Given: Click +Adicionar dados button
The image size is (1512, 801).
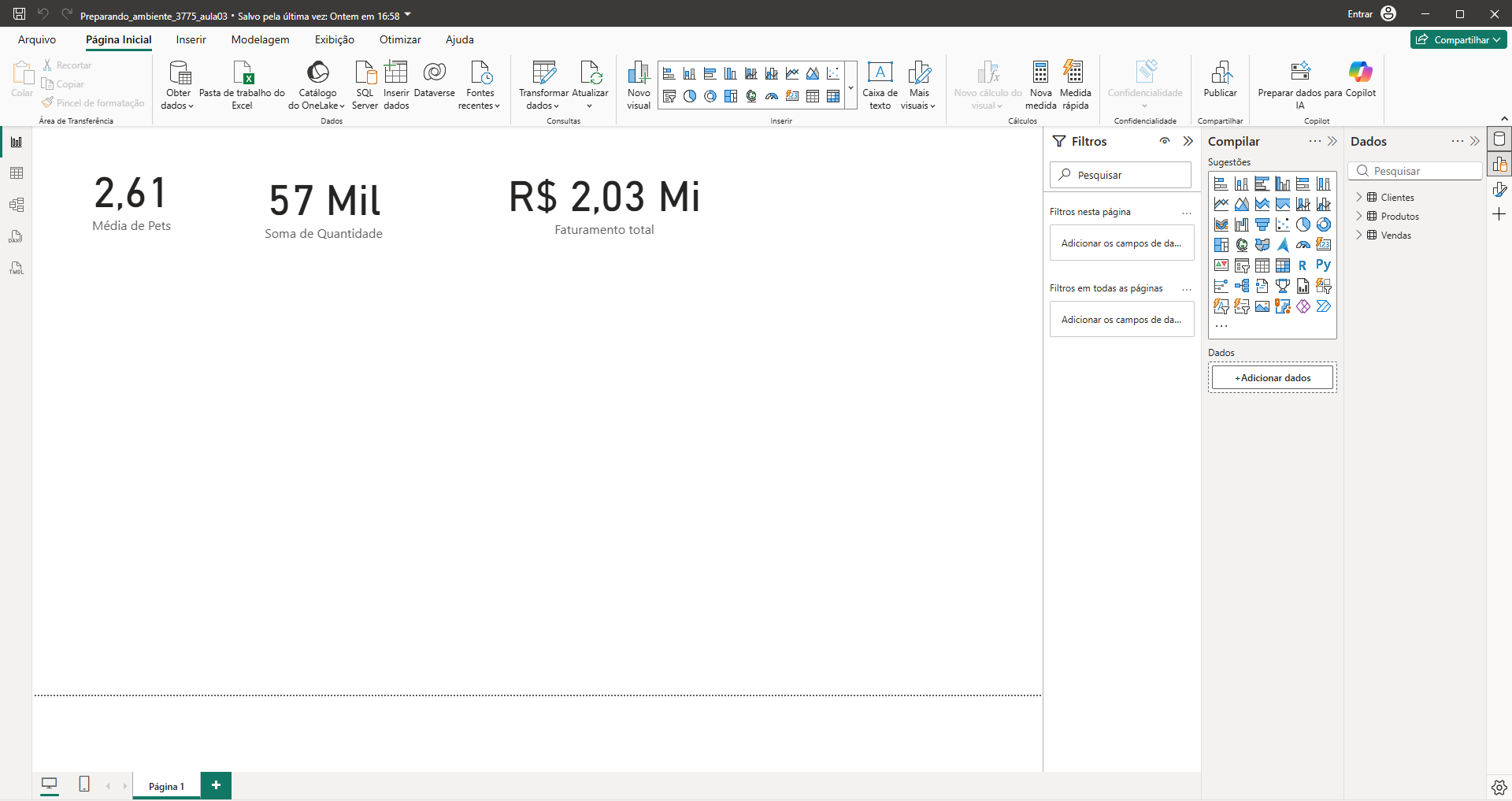Looking at the screenshot, I should (1273, 377).
